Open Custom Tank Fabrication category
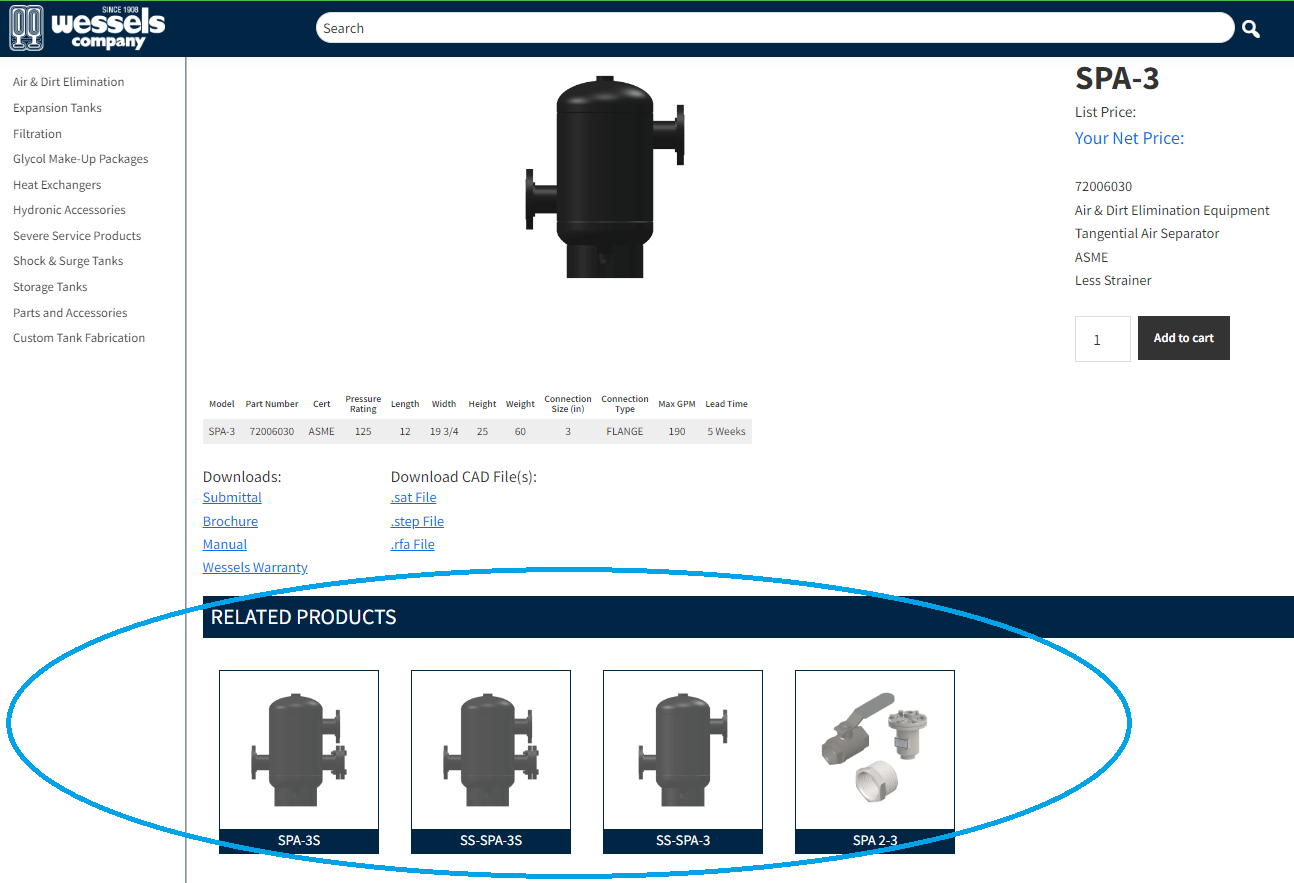The image size is (1294, 883). click(79, 338)
